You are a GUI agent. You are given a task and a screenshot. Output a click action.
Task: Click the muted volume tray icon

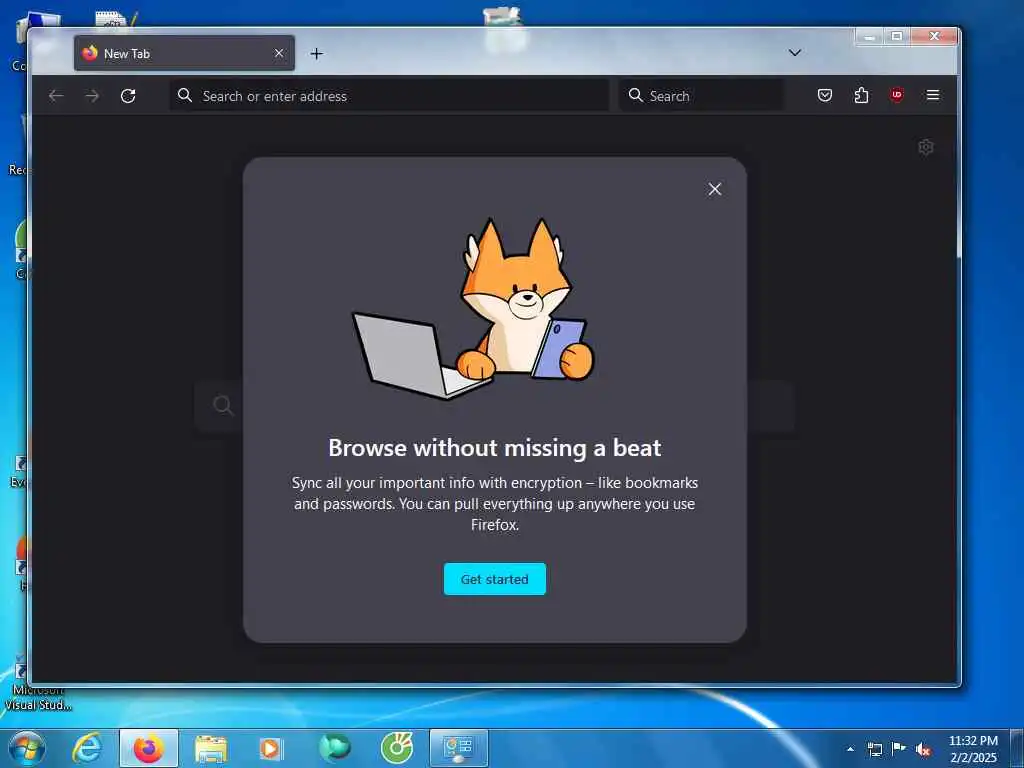923,749
